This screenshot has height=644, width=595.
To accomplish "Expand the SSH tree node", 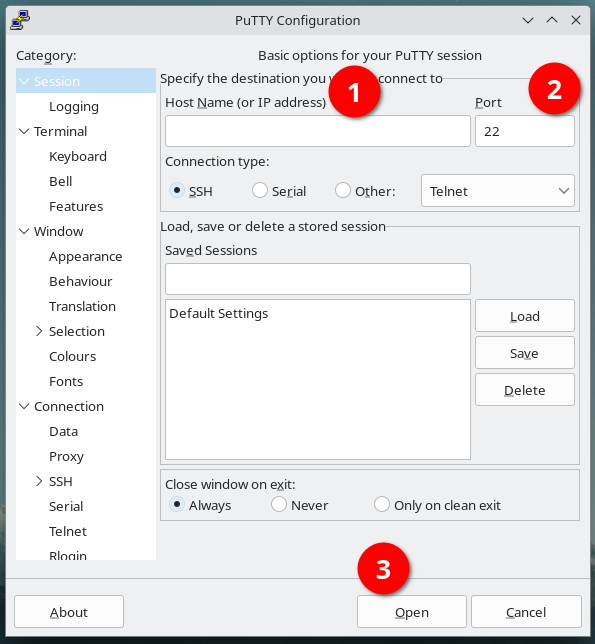I will [x=39, y=481].
